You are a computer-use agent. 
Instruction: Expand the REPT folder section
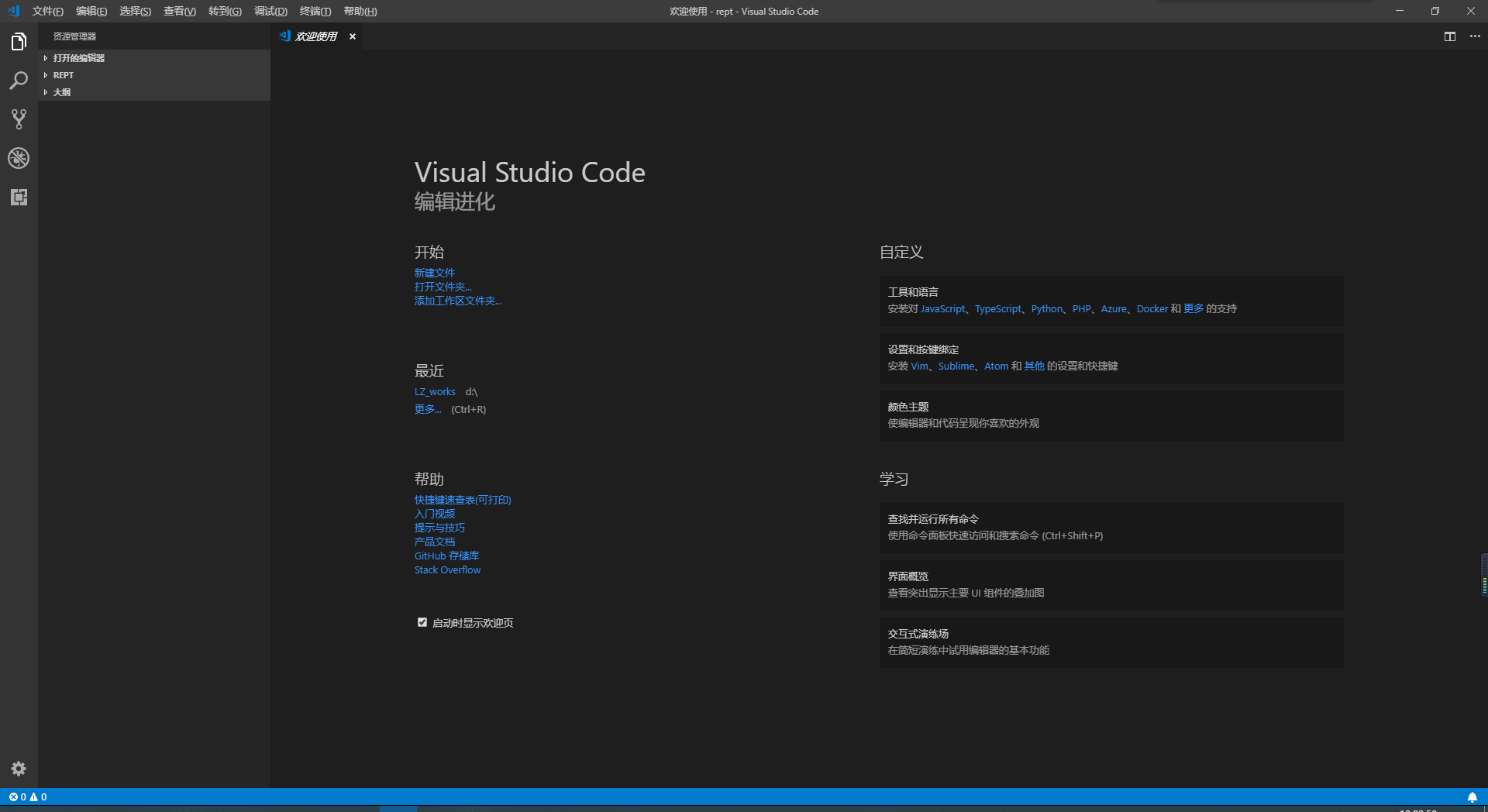(x=64, y=75)
